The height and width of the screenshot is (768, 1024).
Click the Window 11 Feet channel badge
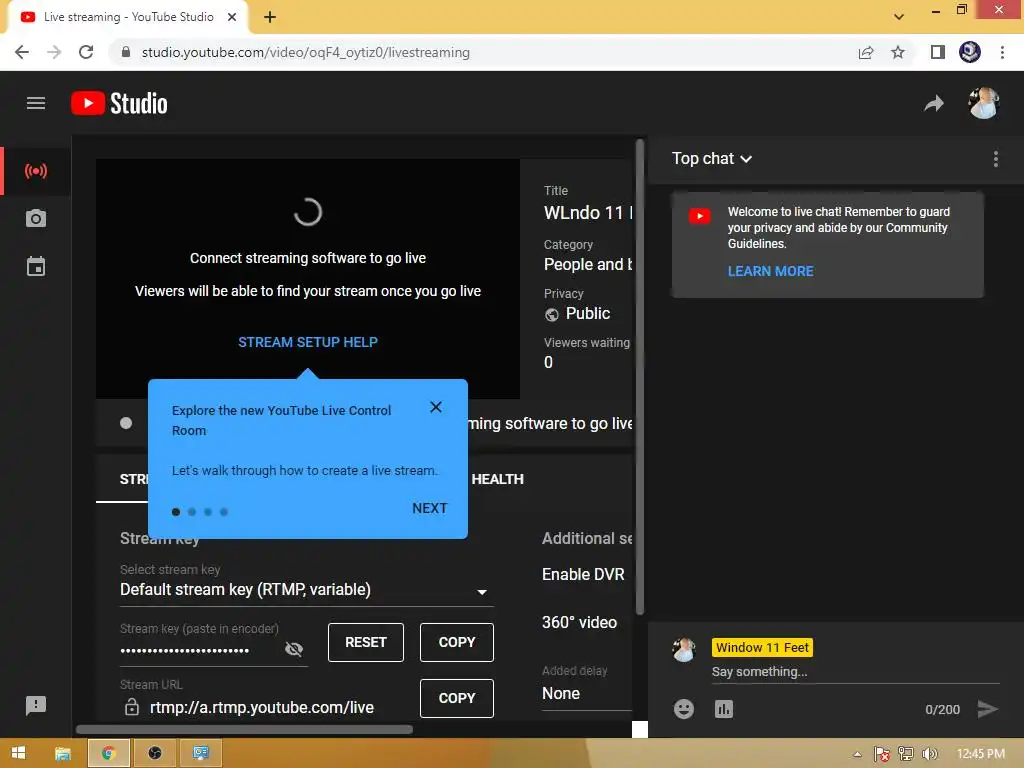coord(762,647)
